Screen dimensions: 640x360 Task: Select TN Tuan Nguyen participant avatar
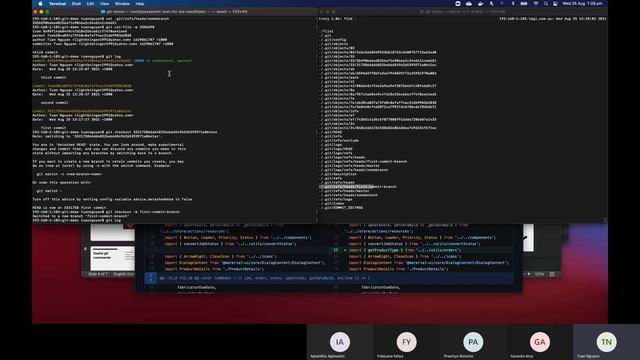point(607,342)
